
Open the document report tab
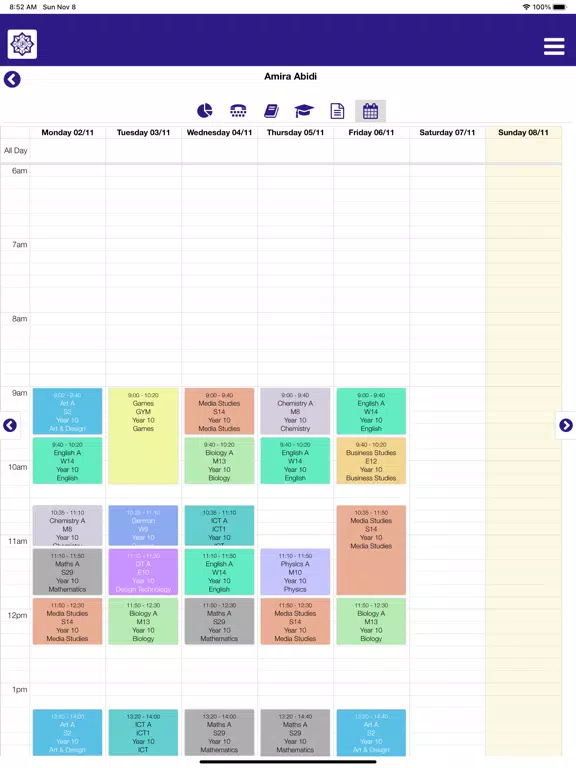click(337, 111)
